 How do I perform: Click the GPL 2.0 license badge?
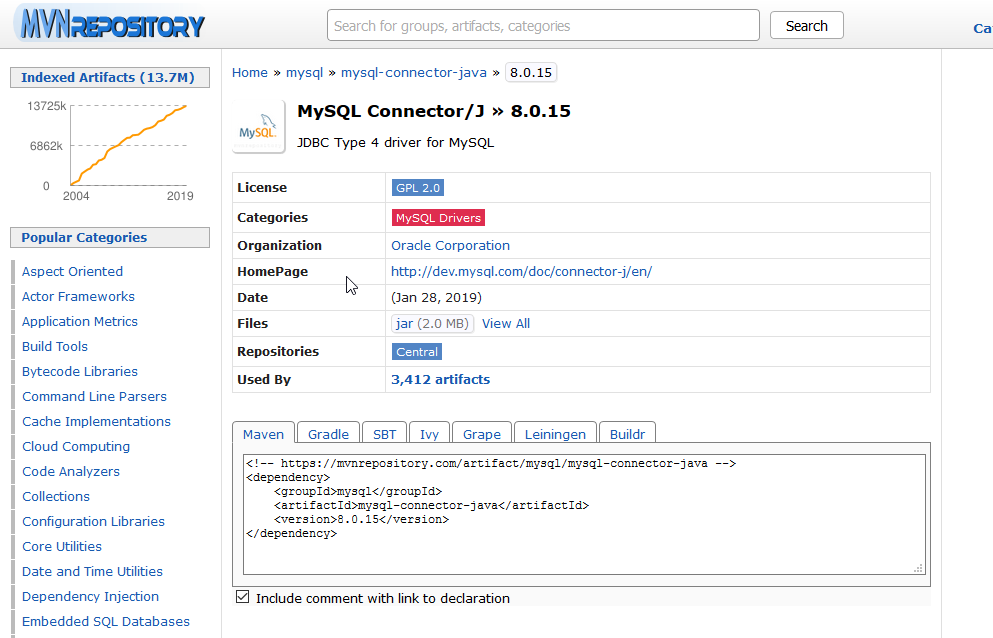point(418,188)
